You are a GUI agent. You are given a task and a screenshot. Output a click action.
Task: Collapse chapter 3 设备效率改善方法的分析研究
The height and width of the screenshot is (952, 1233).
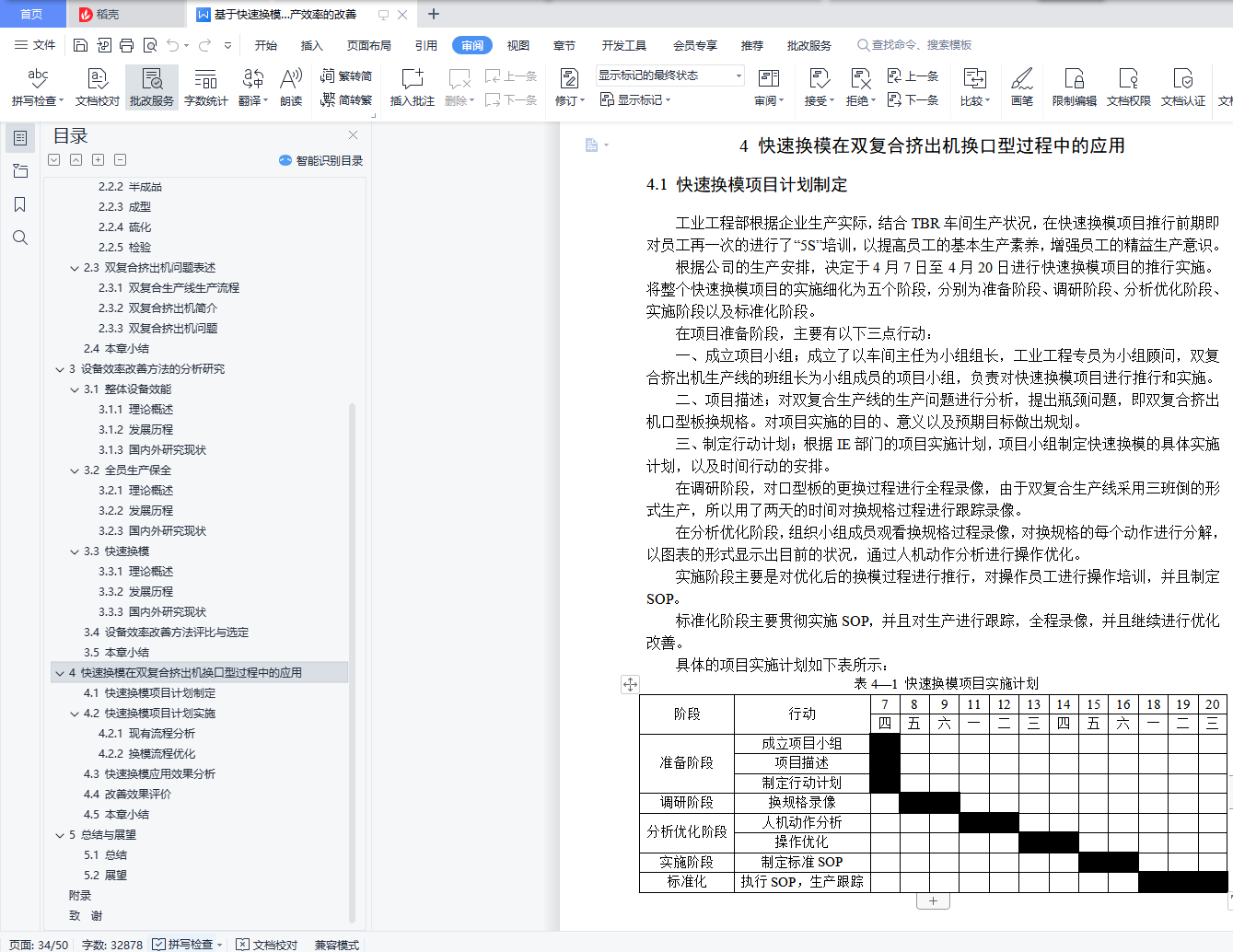click(x=60, y=369)
